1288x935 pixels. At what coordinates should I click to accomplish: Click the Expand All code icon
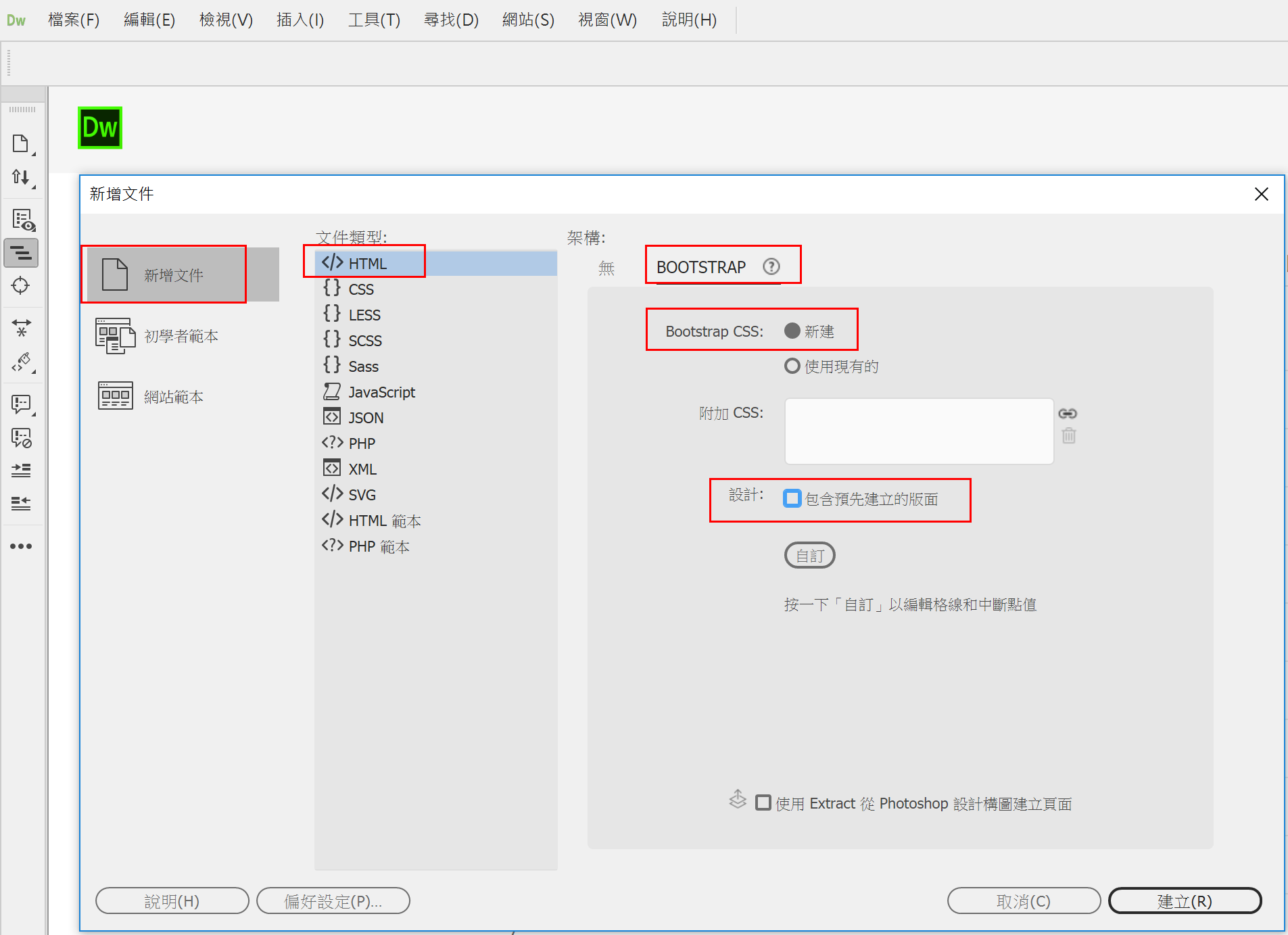[x=21, y=328]
